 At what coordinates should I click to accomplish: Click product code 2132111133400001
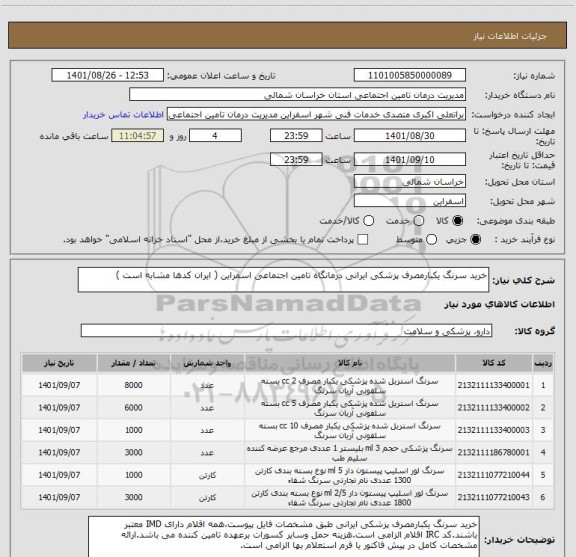click(493, 385)
